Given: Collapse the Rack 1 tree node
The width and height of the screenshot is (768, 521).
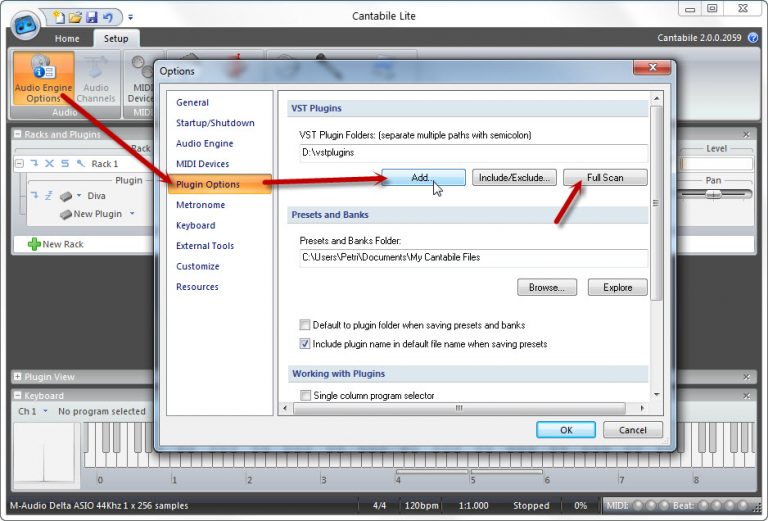Looking at the screenshot, I should pos(19,164).
